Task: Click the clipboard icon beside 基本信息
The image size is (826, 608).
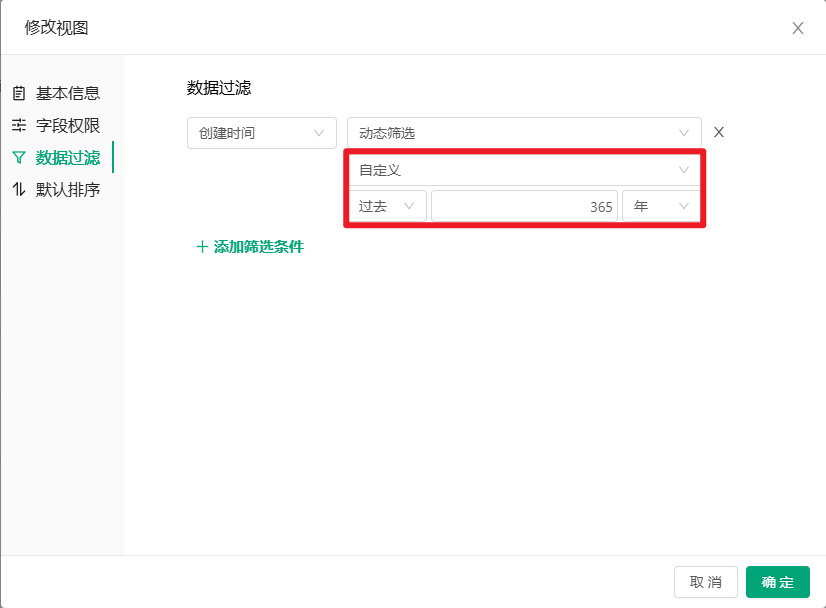Action: click(19, 94)
